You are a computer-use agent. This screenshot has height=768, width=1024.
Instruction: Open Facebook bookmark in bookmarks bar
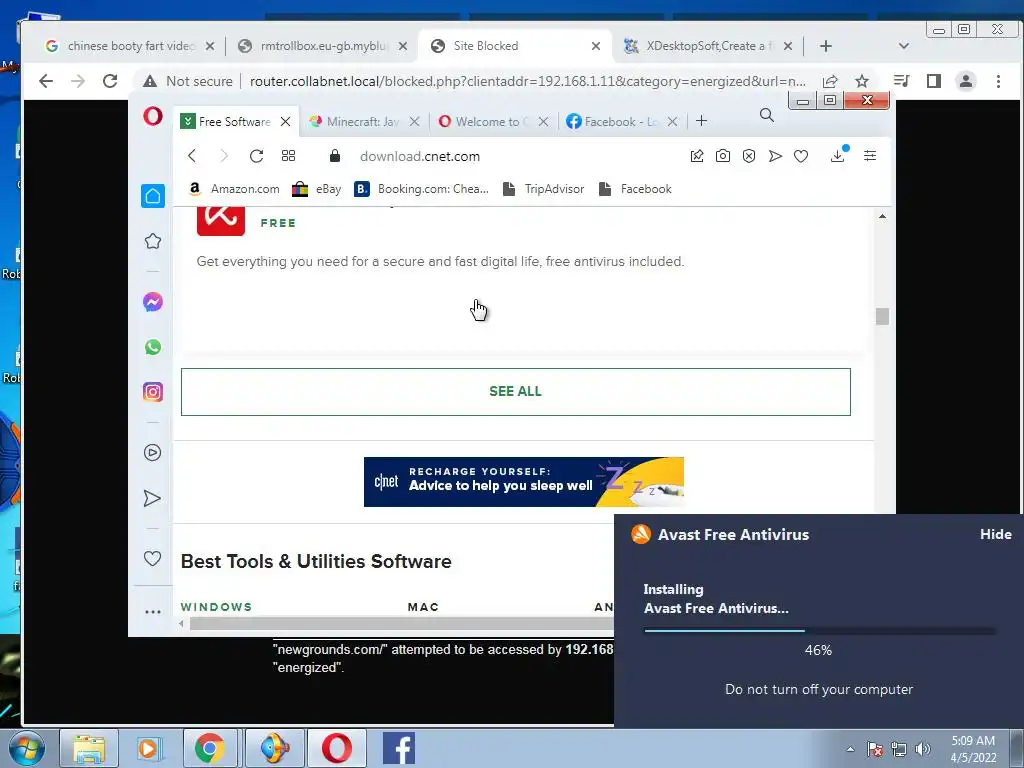pyautogui.click(x=635, y=189)
